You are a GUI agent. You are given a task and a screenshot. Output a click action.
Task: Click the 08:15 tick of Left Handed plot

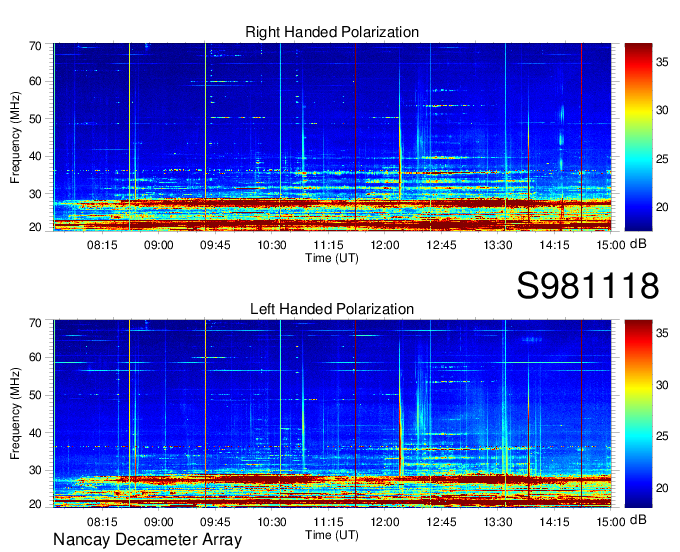pos(102,522)
